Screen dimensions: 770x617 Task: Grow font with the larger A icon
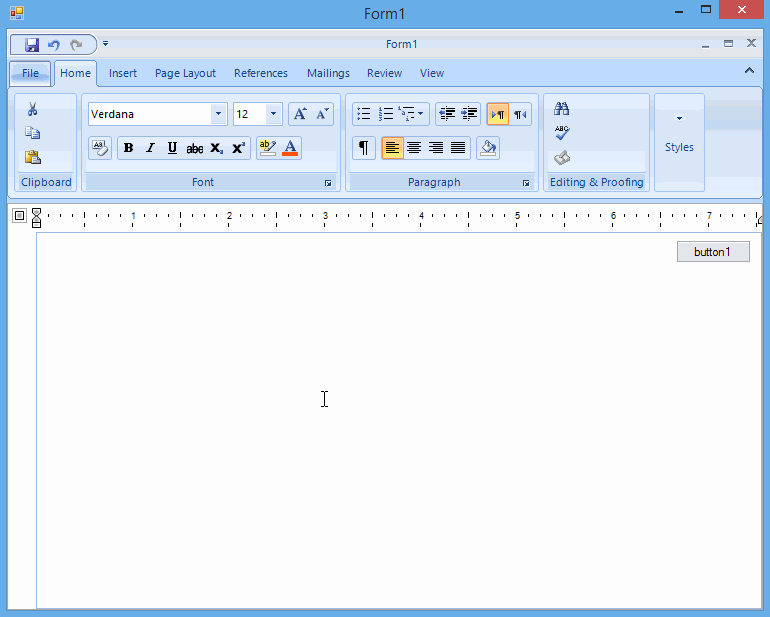(300, 114)
